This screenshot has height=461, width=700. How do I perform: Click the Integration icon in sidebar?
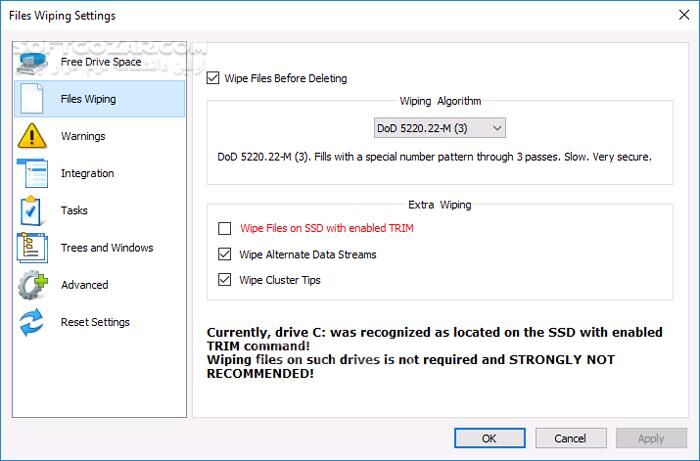coord(33,173)
